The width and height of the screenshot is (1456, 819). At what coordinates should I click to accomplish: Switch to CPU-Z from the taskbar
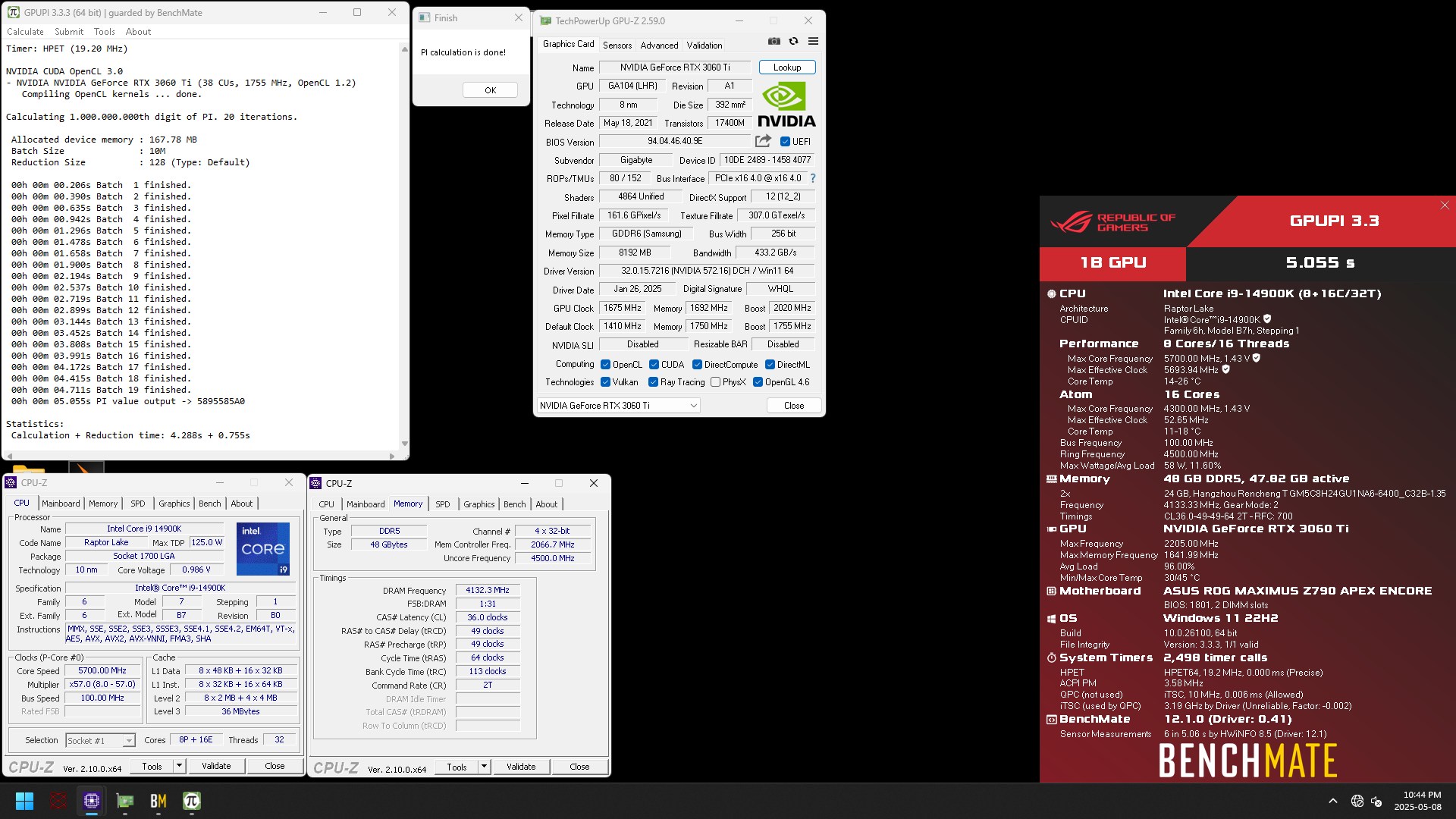(92, 801)
